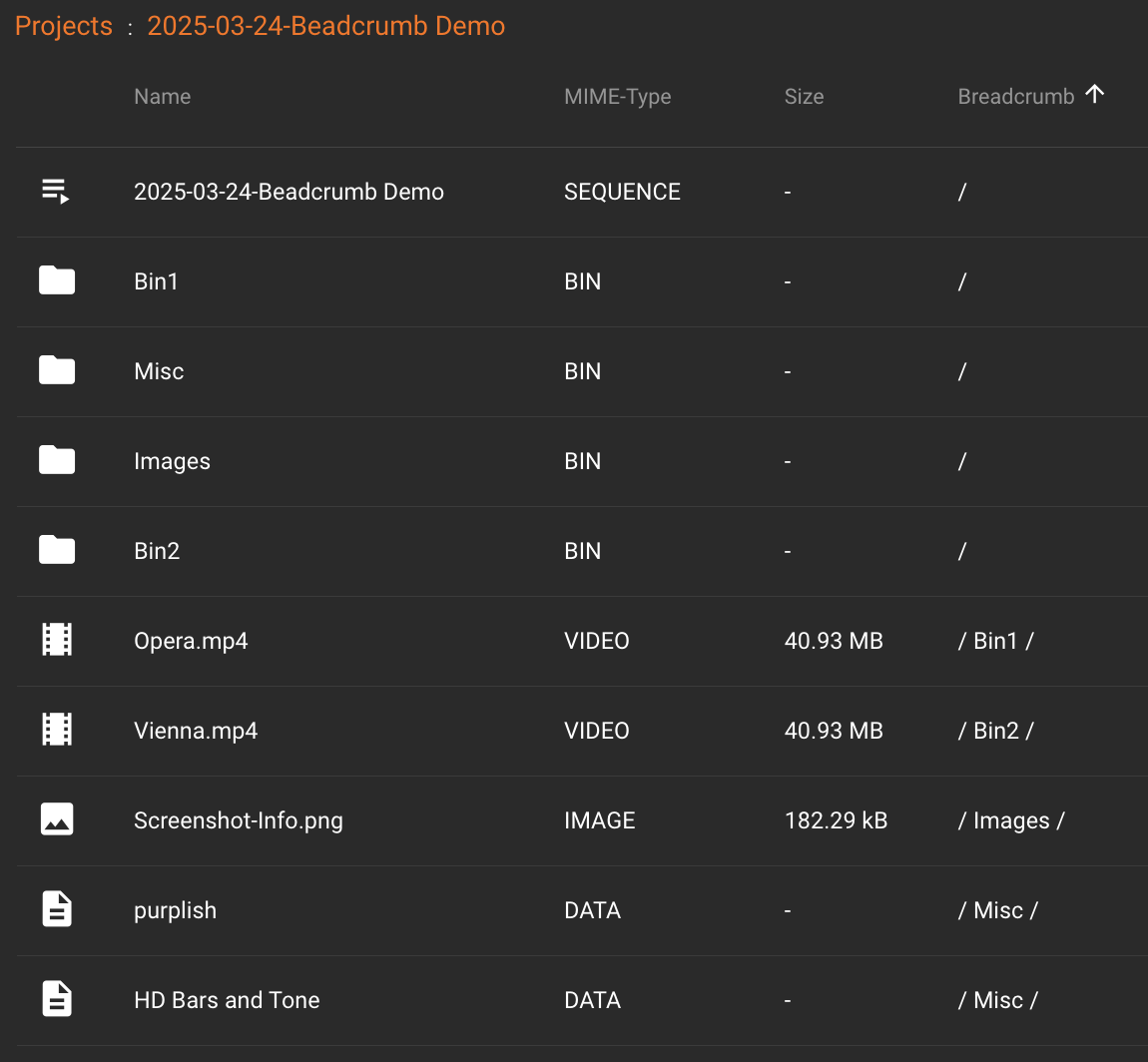Image resolution: width=1148 pixels, height=1062 pixels.
Task: Sort the list by Size column
Action: 804,97
